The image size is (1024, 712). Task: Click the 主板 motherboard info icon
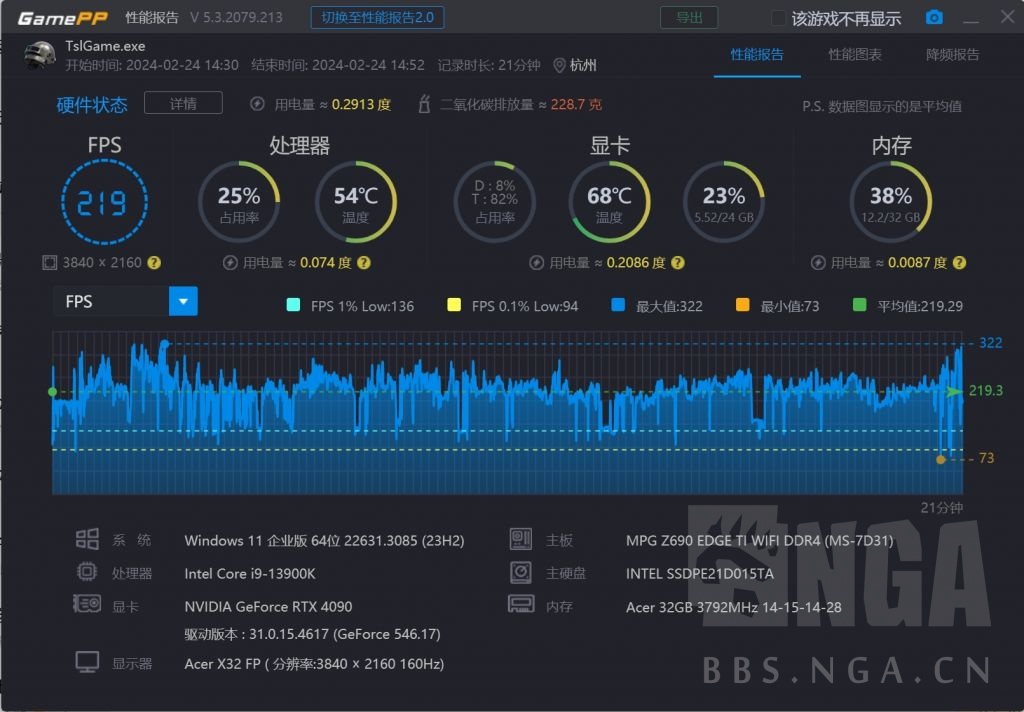tap(519, 538)
